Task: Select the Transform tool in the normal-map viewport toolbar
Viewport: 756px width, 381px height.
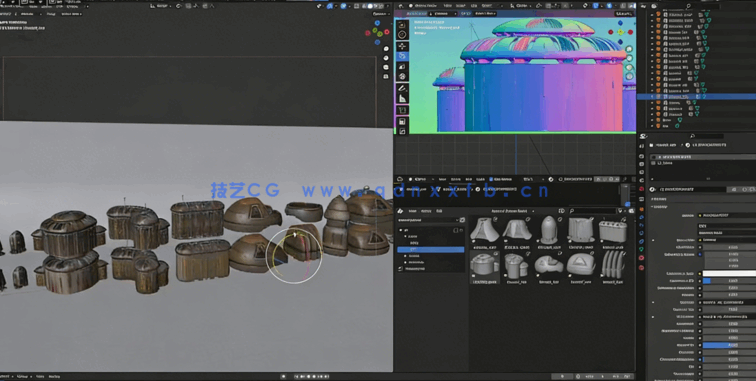Action: click(402, 77)
